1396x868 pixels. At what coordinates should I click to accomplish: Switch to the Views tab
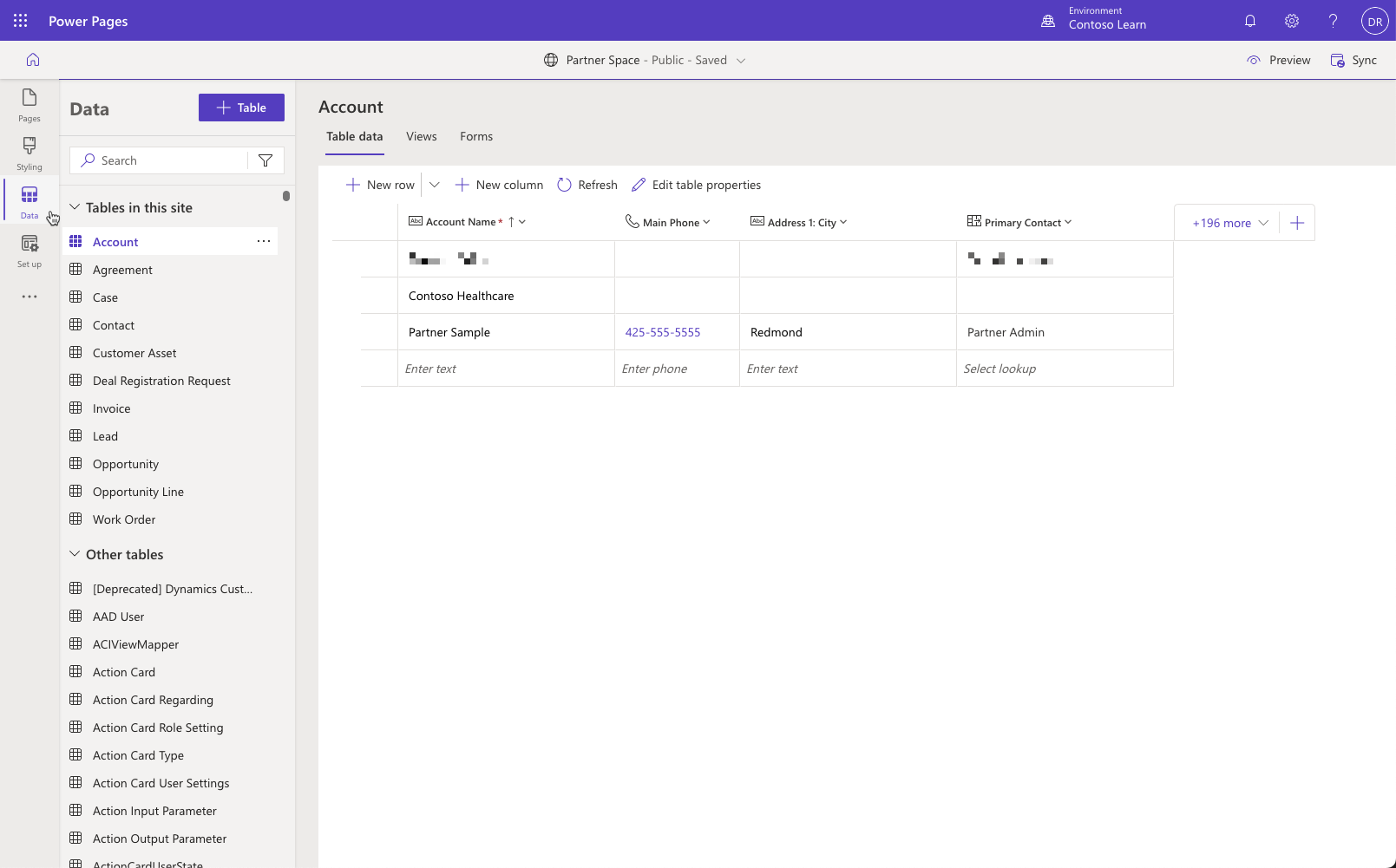click(x=421, y=136)
